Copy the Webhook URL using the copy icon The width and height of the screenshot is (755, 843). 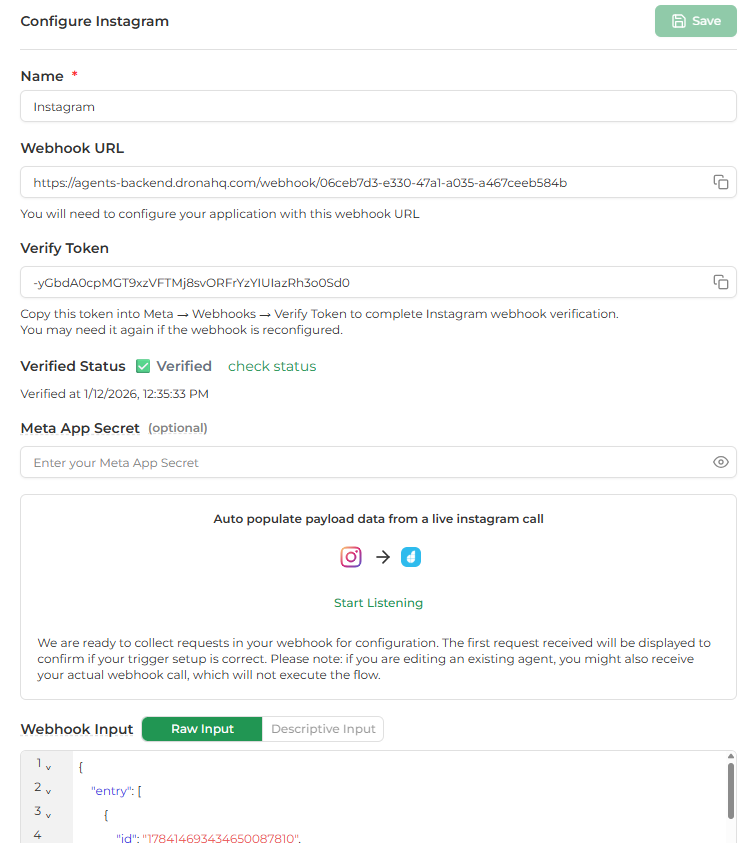click(x=721, y=182)
